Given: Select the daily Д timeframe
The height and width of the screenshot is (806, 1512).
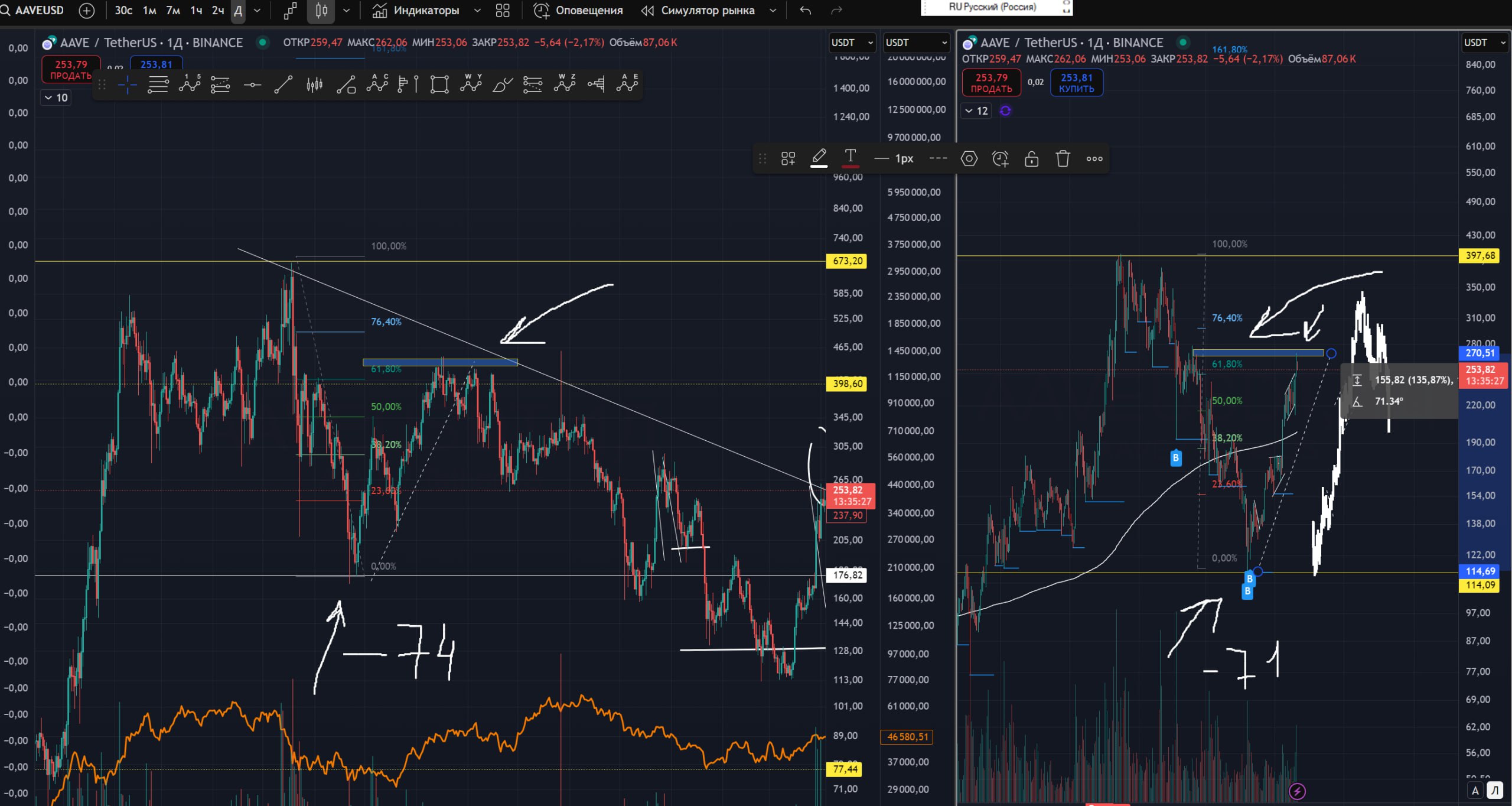Looking at the screenshot, I should coord(238,11).
